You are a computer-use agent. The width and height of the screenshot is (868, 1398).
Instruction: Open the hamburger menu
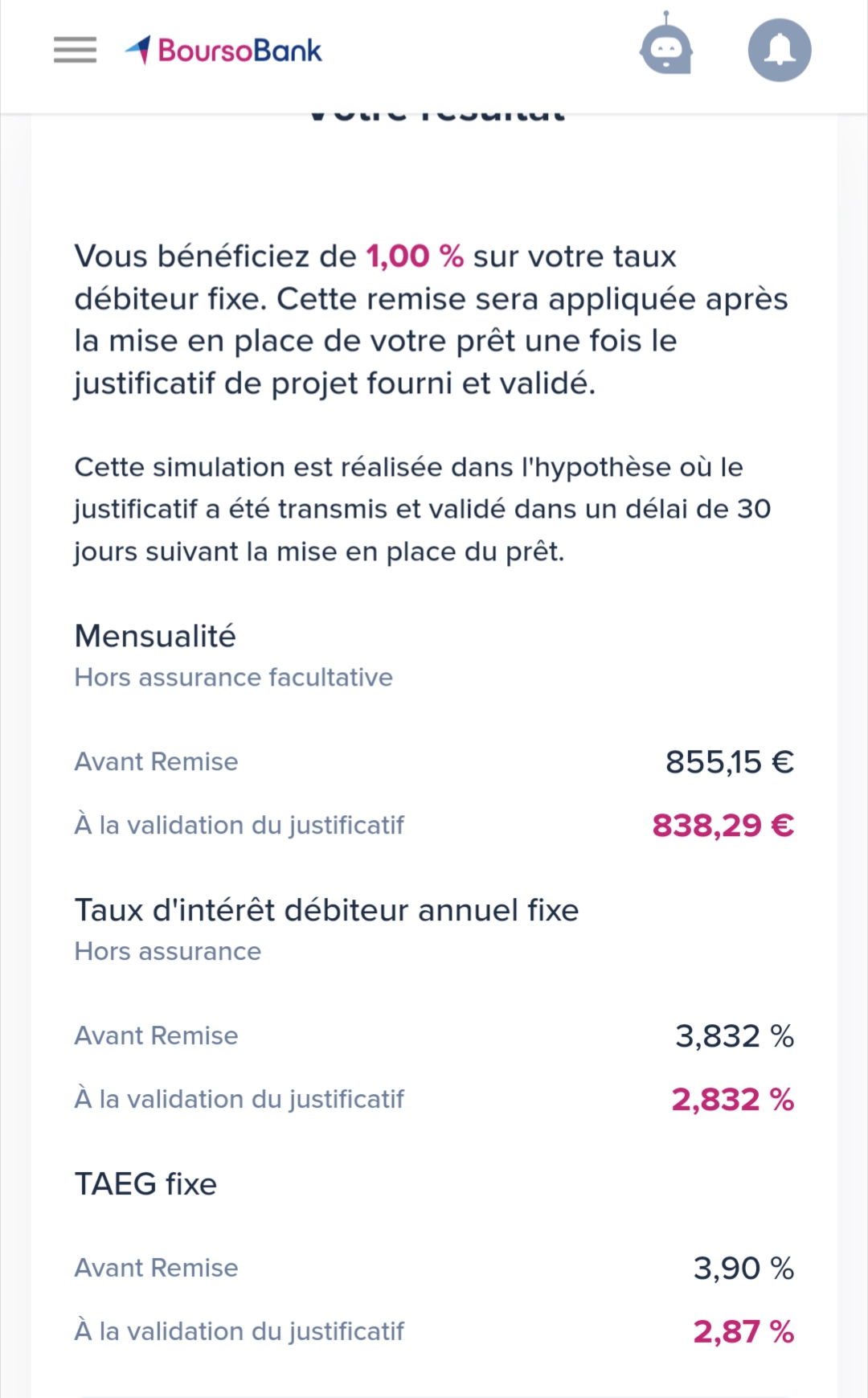point(75,50)
